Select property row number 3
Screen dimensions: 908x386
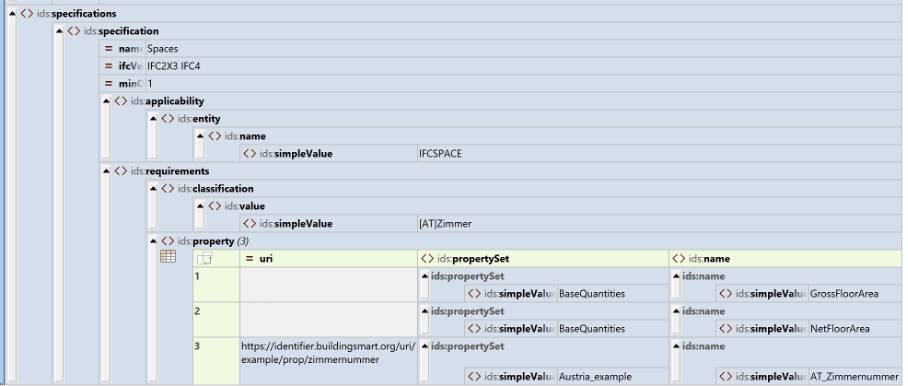point(216,361)
